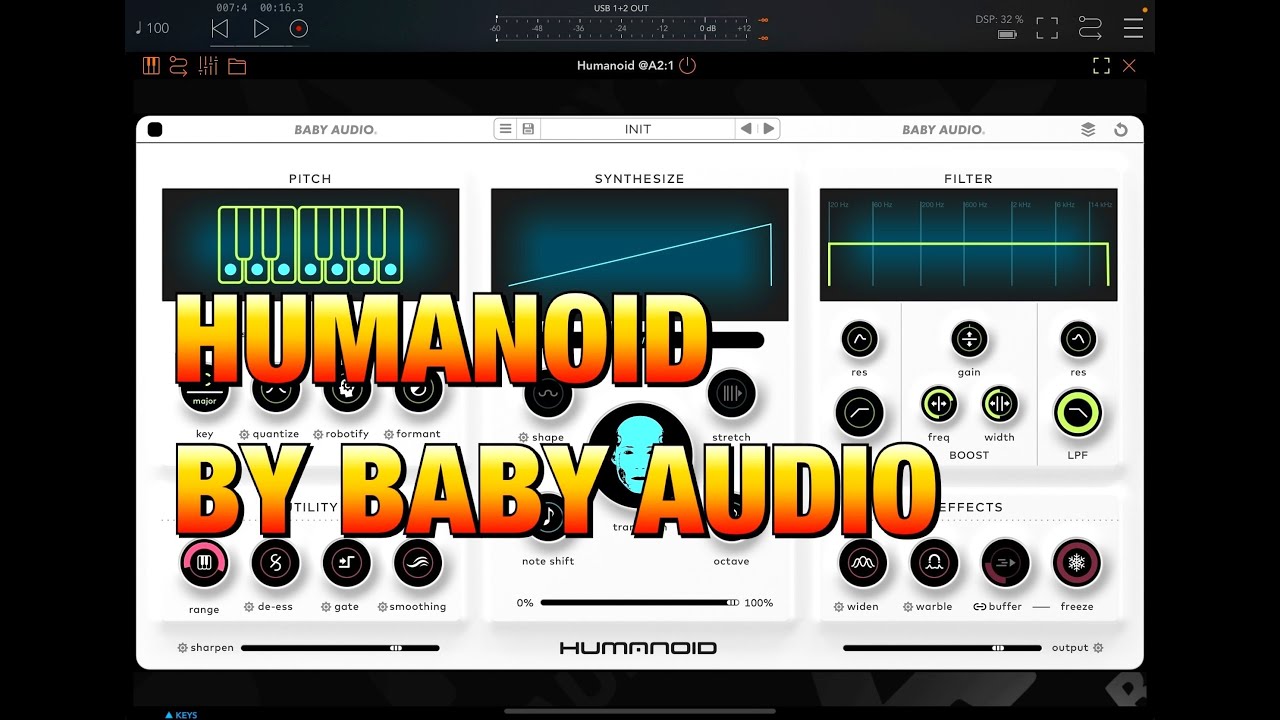Click the next preset arrow
This screenshot has height=720, width=1280.
click(768, 128)
